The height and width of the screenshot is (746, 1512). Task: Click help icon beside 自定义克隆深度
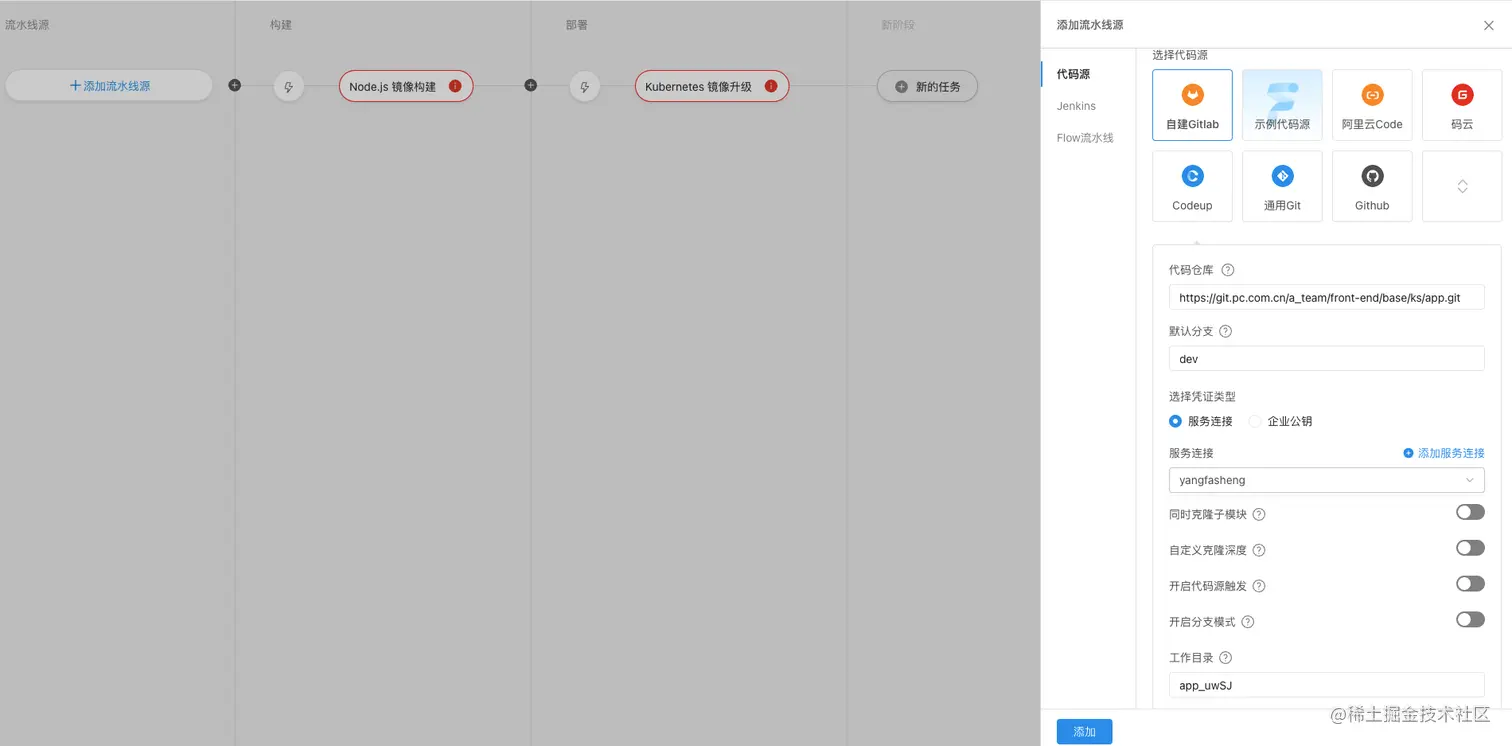point(1259,550)
